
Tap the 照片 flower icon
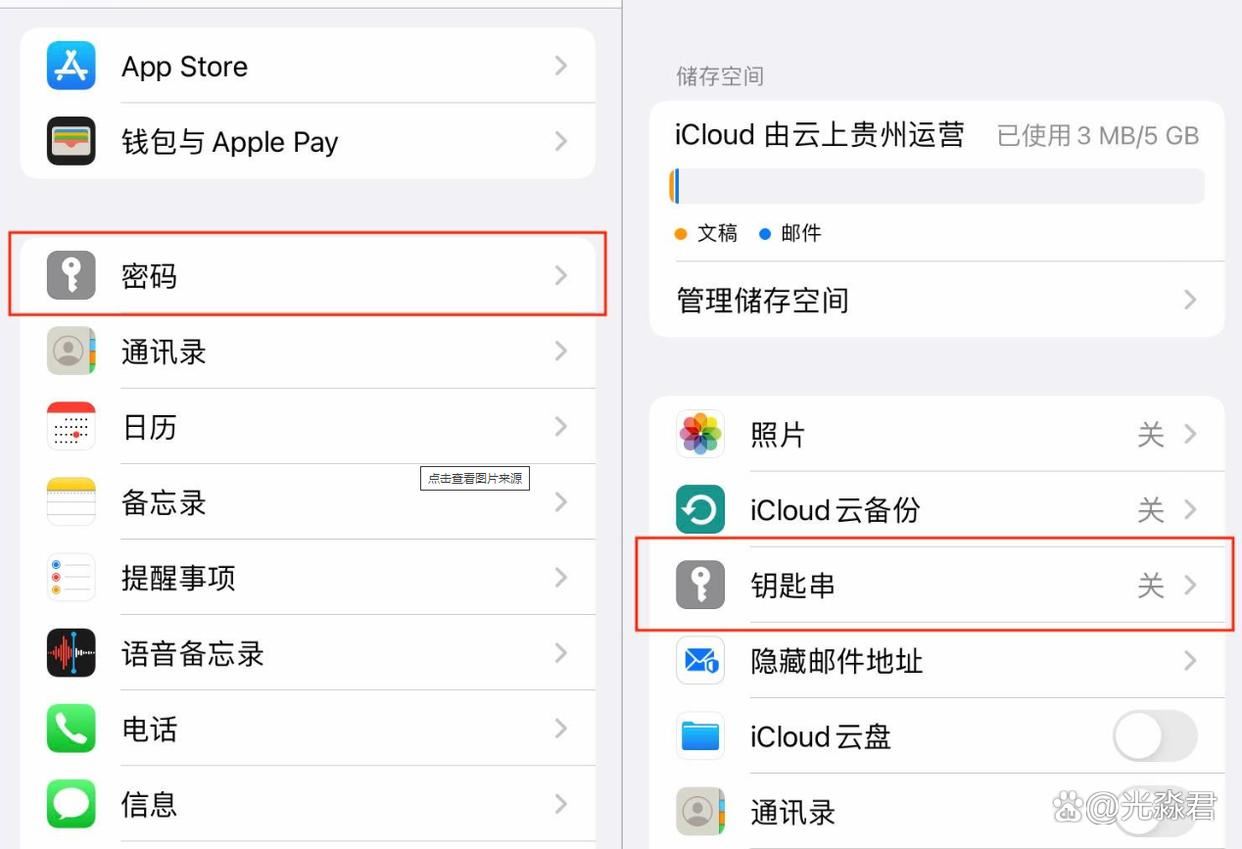click(x=700, y=434)
